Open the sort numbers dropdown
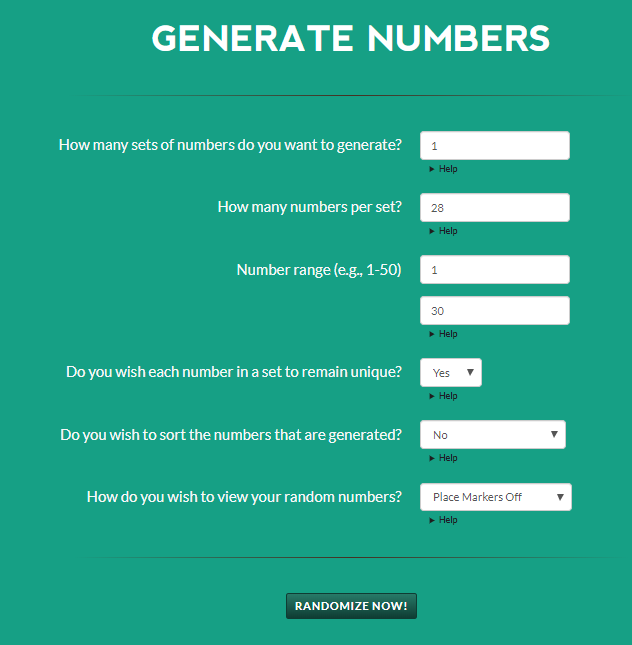 [493, 435]
